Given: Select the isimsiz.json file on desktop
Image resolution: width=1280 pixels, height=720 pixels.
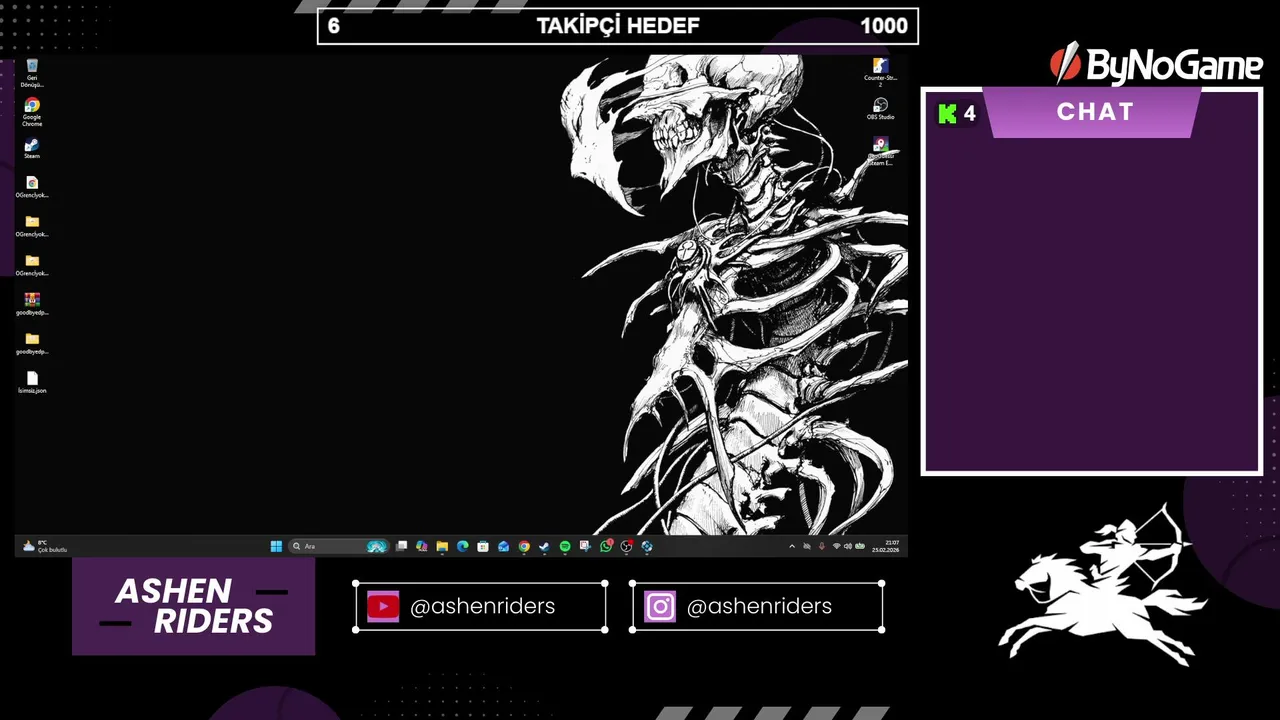Looking at the screenshot, I should [32, 382].
